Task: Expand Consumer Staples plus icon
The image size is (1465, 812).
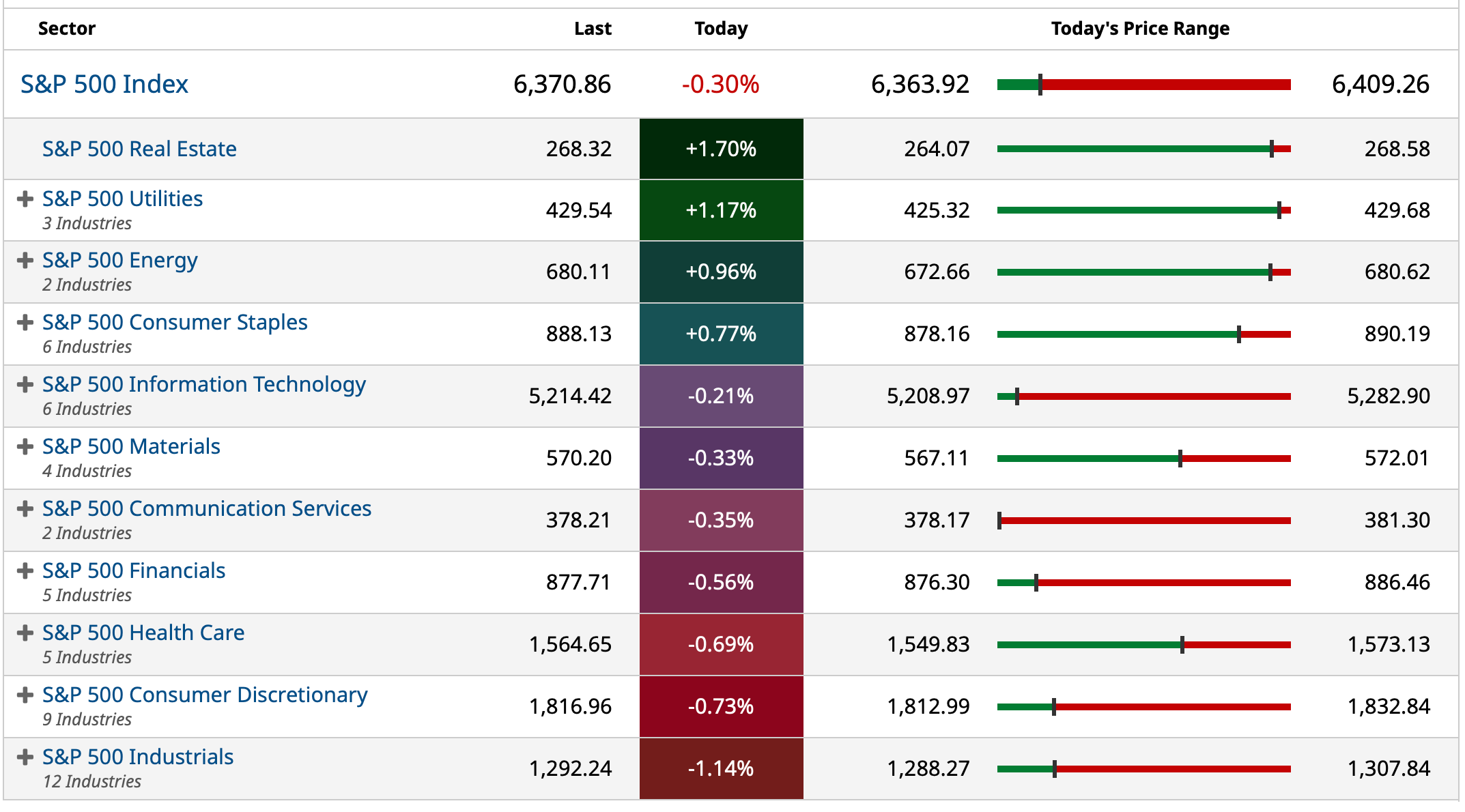Action: tap(25, 323)
